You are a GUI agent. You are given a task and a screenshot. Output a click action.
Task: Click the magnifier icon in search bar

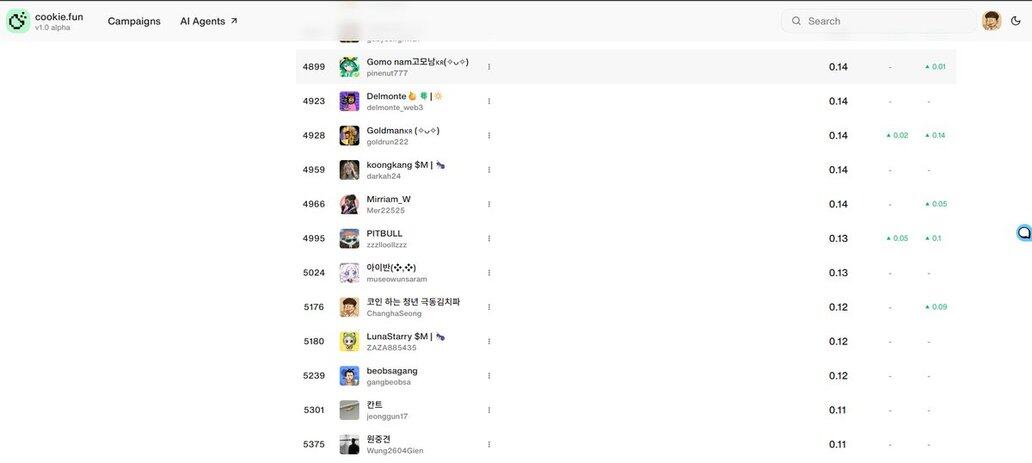pyautogui.click(x=796, y=21)
